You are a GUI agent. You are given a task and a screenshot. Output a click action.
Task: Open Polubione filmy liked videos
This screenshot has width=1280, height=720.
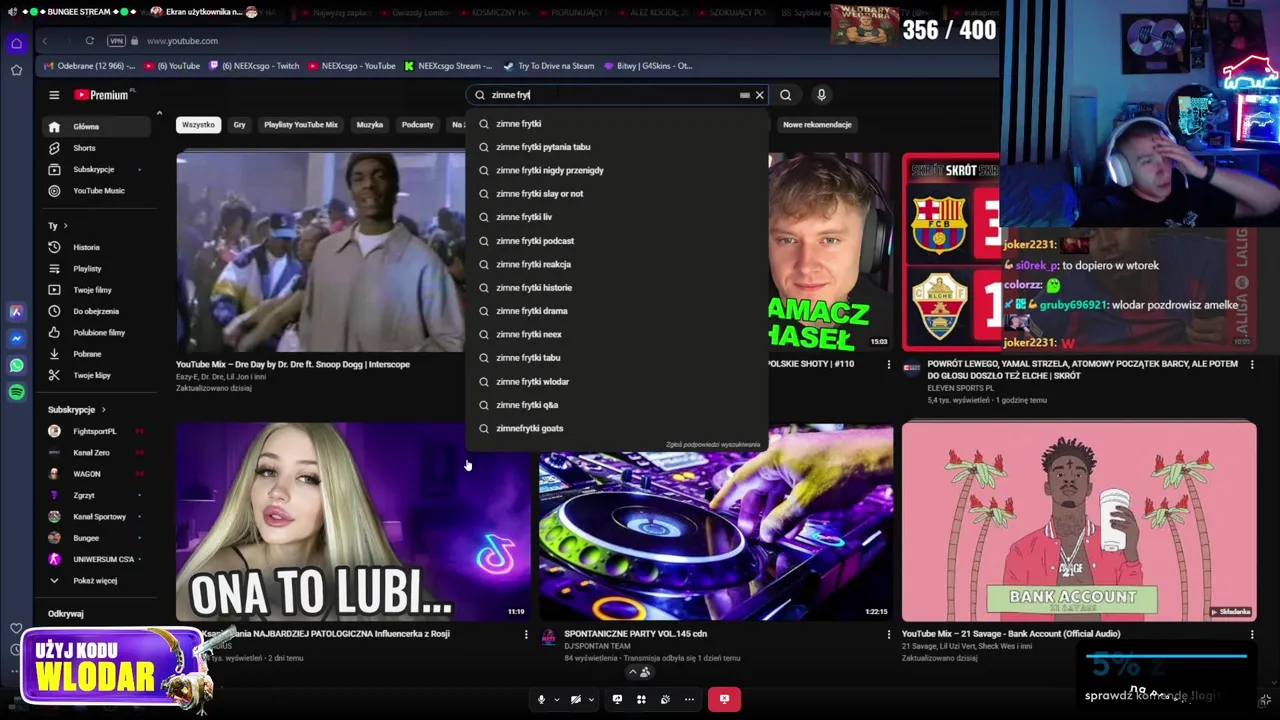[x=95, y=333]
